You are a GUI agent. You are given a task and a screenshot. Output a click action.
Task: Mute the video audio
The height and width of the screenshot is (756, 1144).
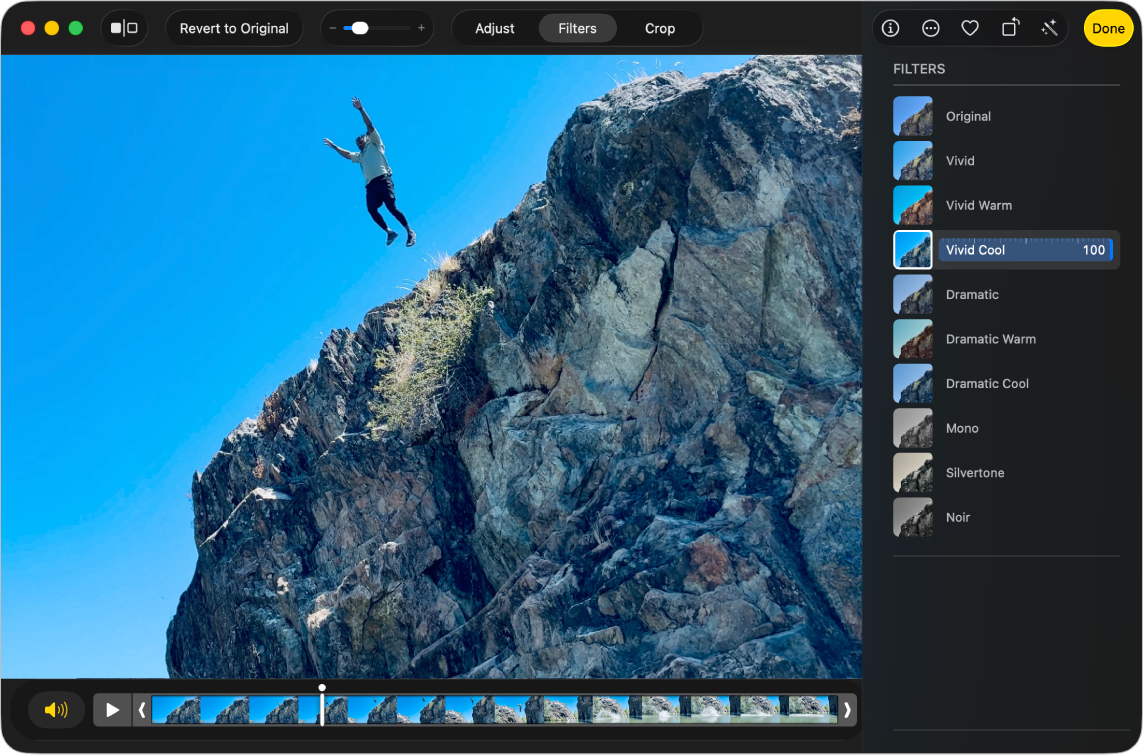(56, 710)
